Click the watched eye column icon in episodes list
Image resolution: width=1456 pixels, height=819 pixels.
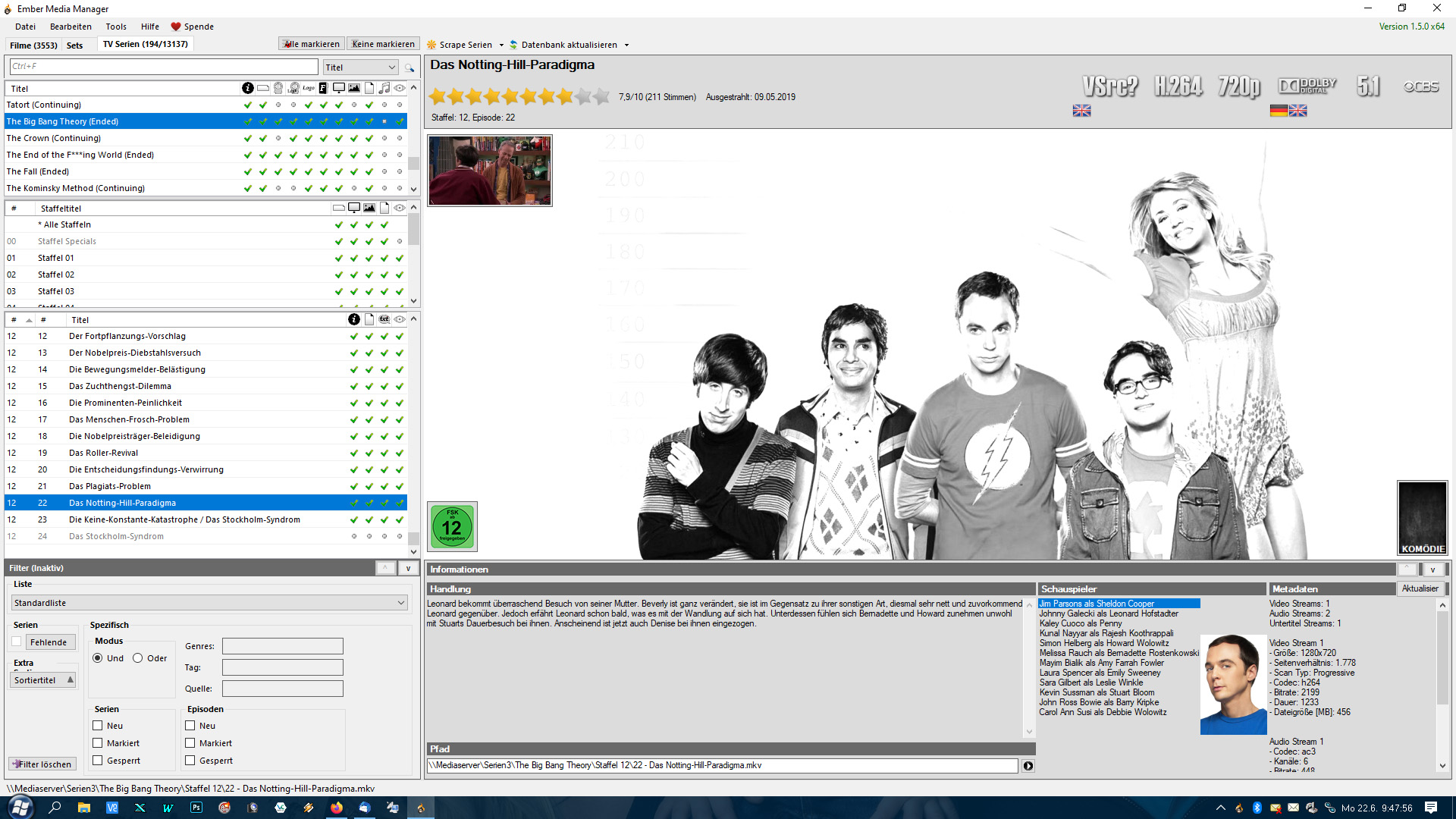click(400, 319)
